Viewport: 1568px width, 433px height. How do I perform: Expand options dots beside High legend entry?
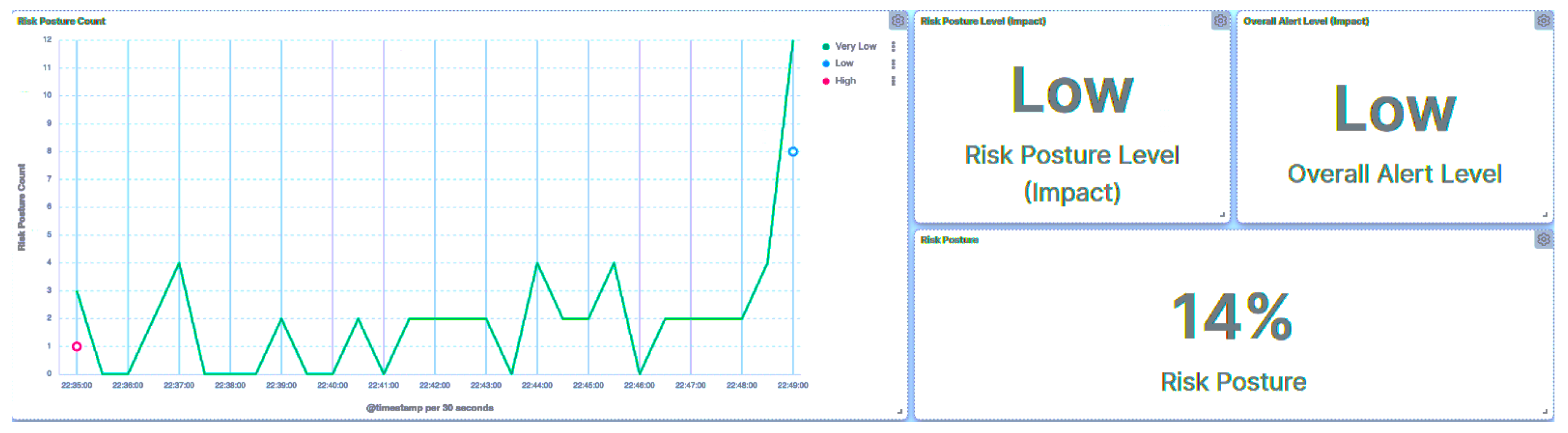(x=893, y=80)
